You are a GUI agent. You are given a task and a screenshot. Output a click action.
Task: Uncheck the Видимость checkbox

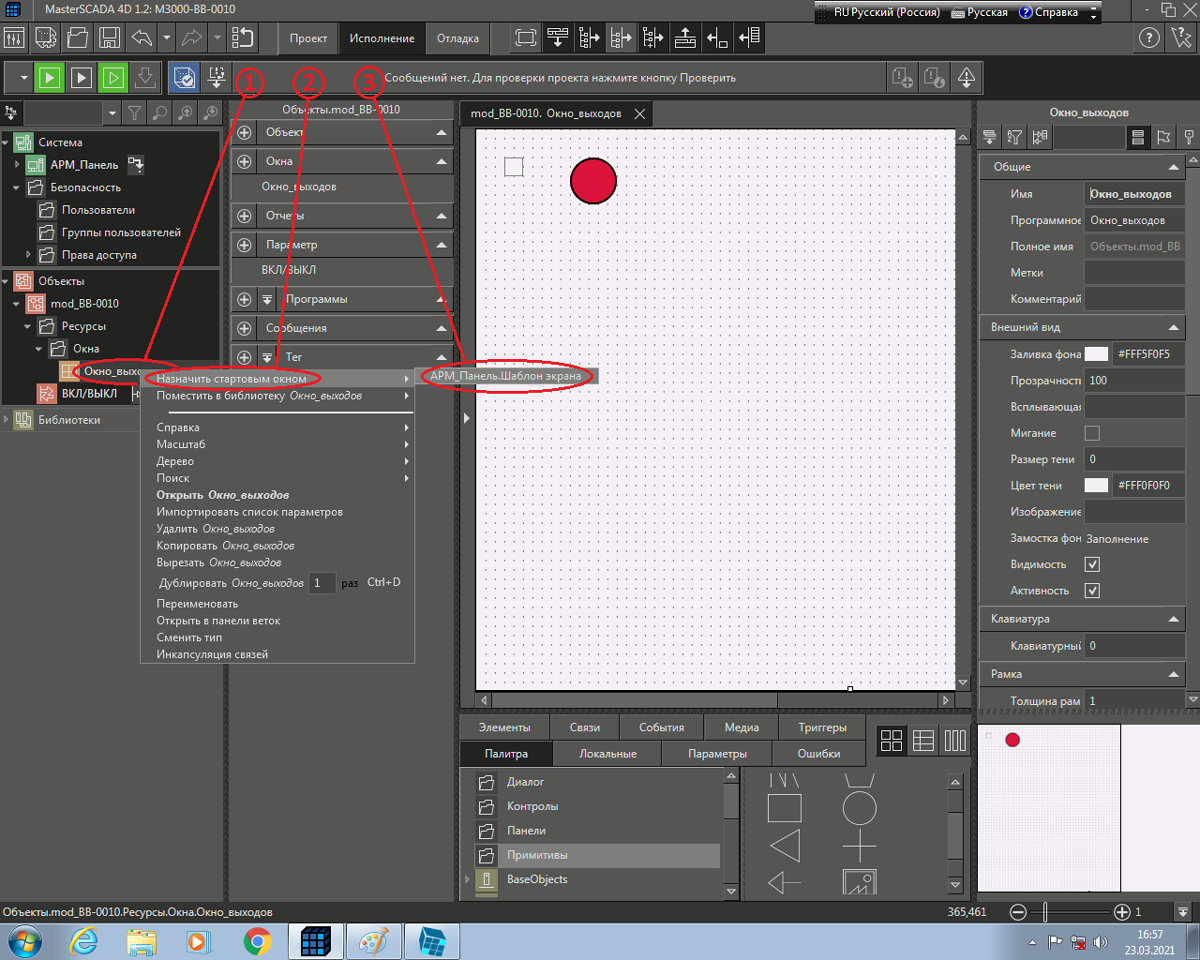coord(1092,565)
